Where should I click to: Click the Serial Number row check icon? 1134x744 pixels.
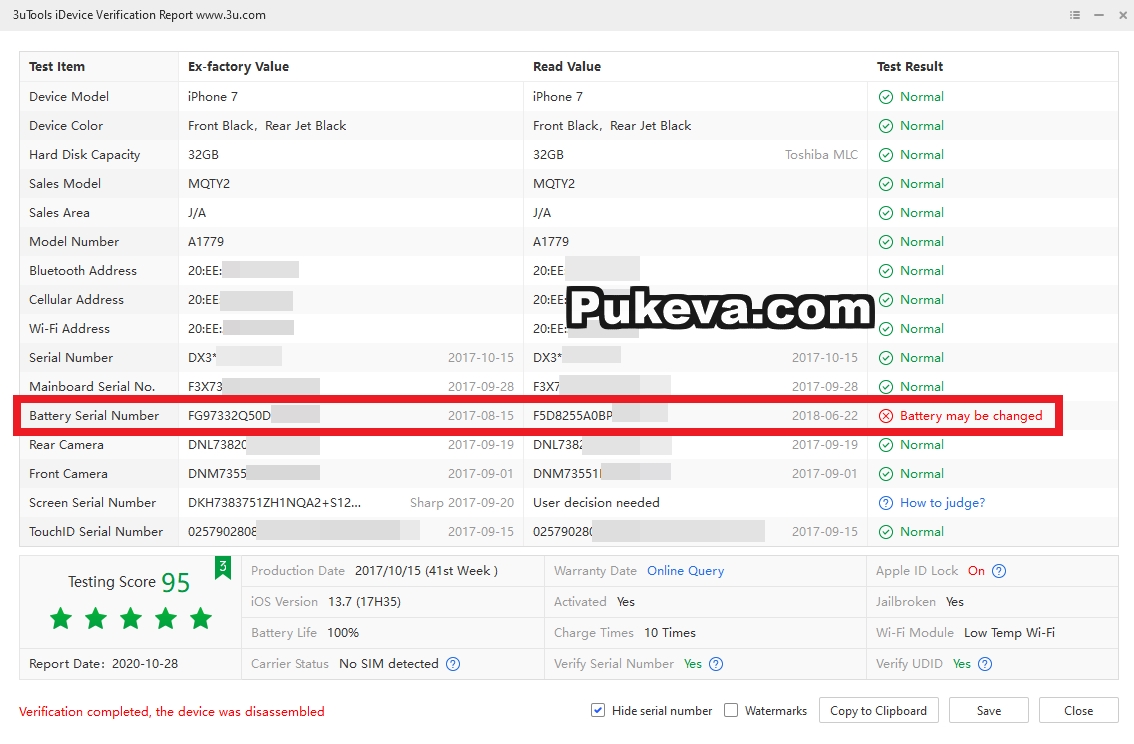(x=885, y=358)
